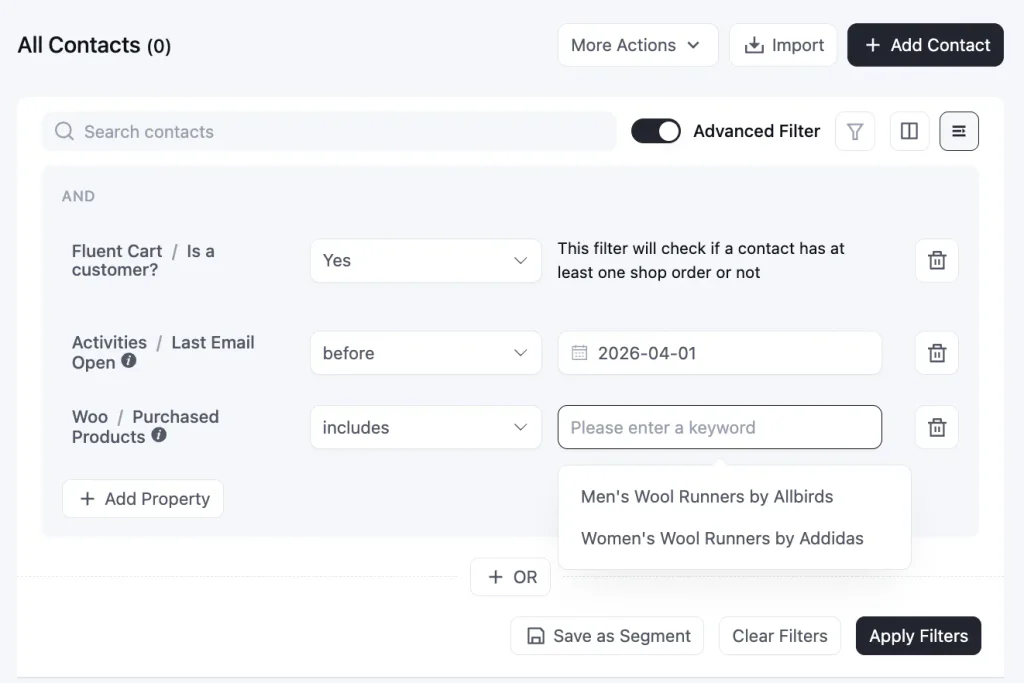This screenshot has height=683, width=1024.
Task: Click info icon next to Last Email Open
Action: 129,360
